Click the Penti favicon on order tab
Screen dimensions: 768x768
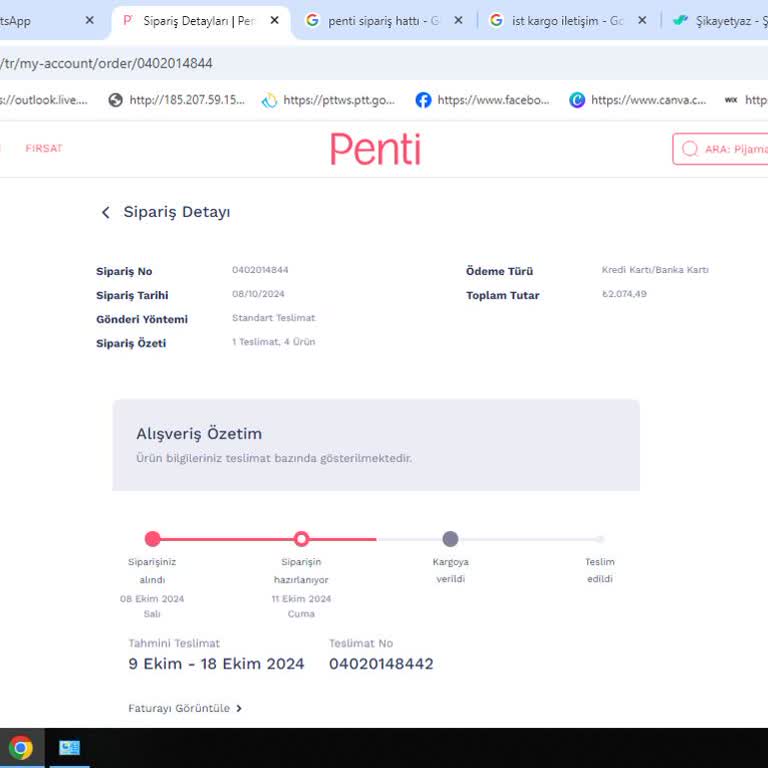[128, 20]
